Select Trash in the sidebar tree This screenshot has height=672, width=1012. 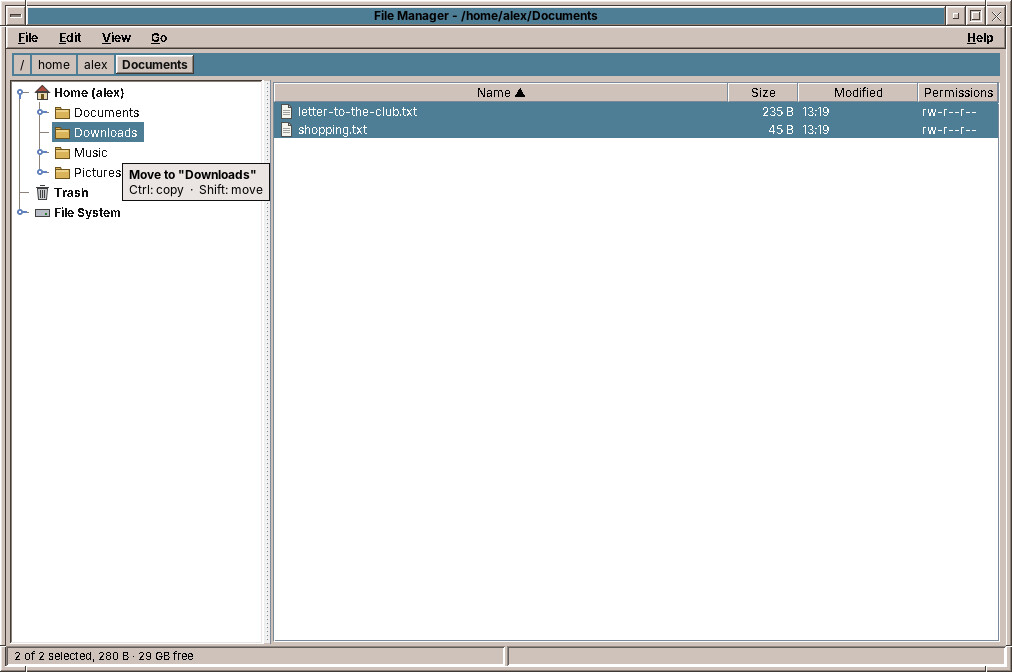[71, 192]
